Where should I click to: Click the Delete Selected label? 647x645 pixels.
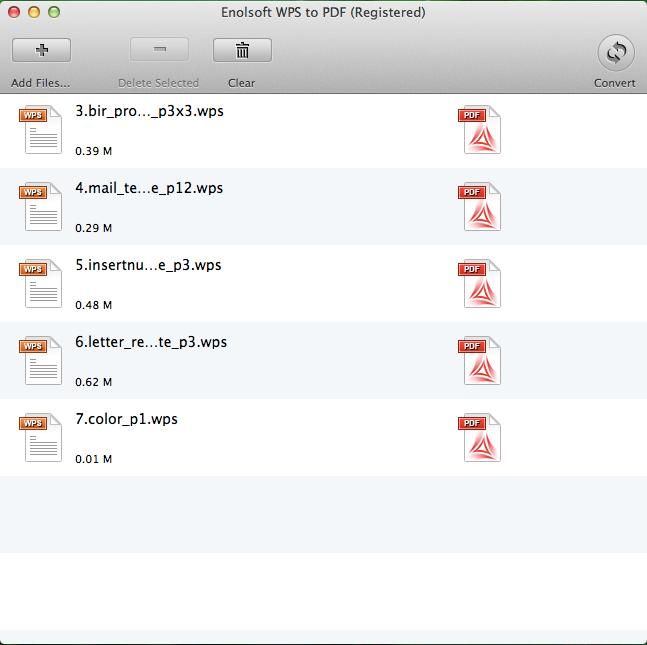(x=158, y=83)
